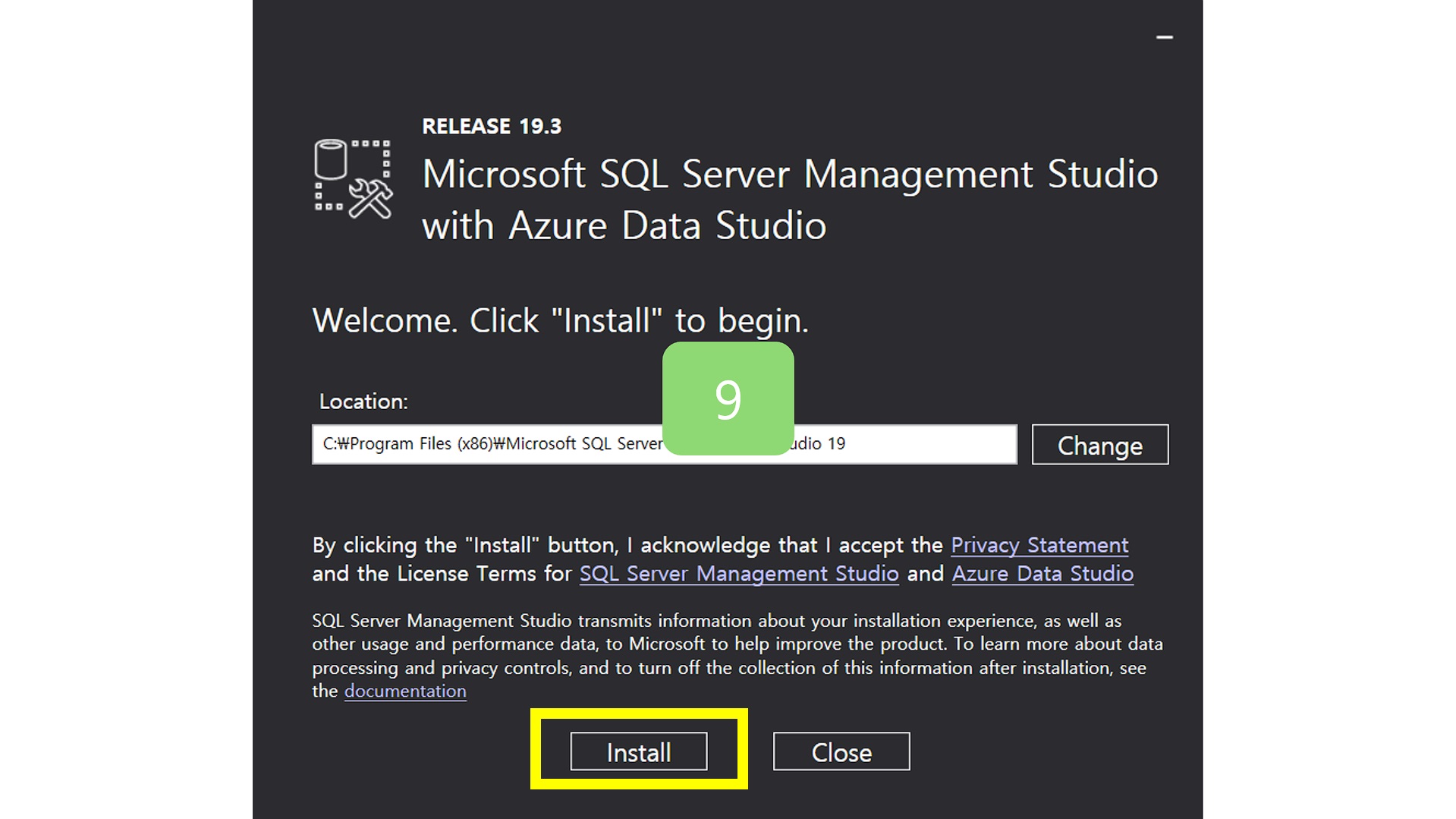Open the Privacy Statement link
This screenshot has height=819, width=1456.
click(1039, 545)
